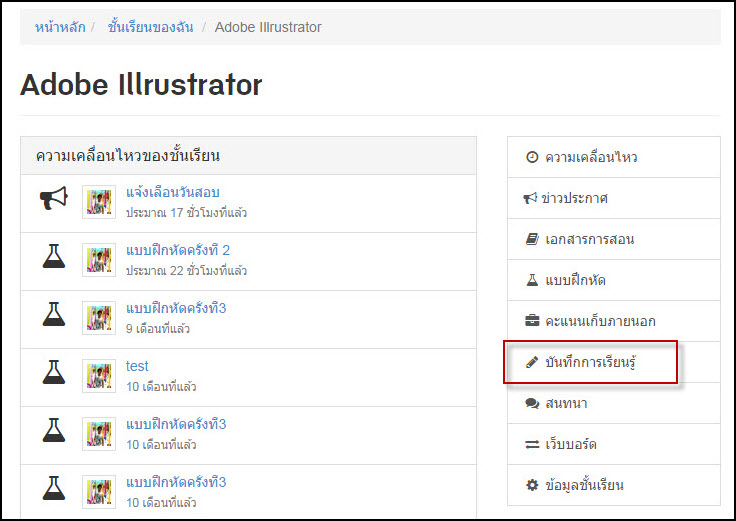Image resolution: width=736 pixels, height=521 pixels.
Task: Click '9 เดือนที่แล้ว' timestamp text
Action: (x=158, y=329)
